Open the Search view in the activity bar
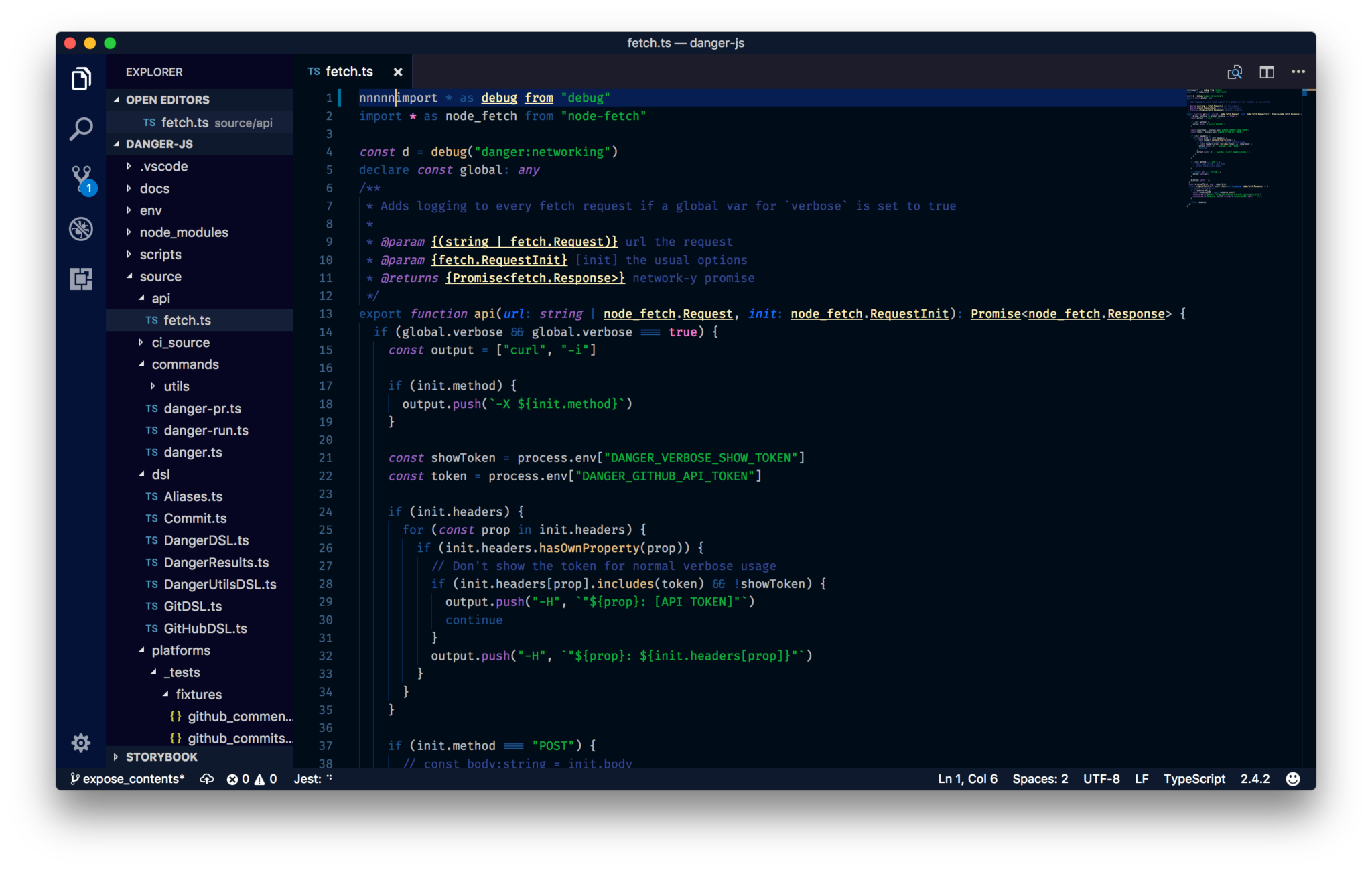 (x=80, y=128)
